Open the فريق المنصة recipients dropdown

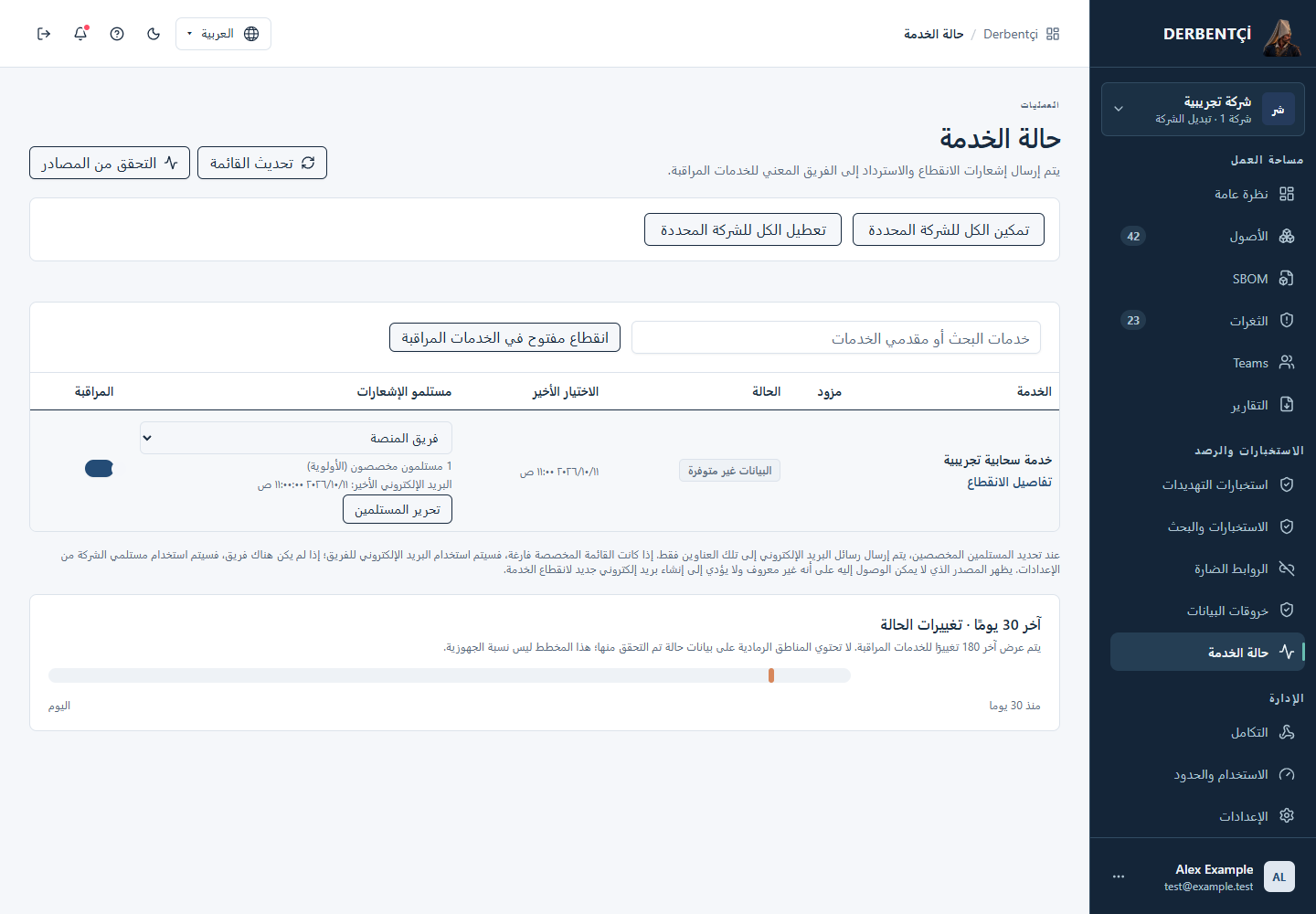tap(296, 438)
